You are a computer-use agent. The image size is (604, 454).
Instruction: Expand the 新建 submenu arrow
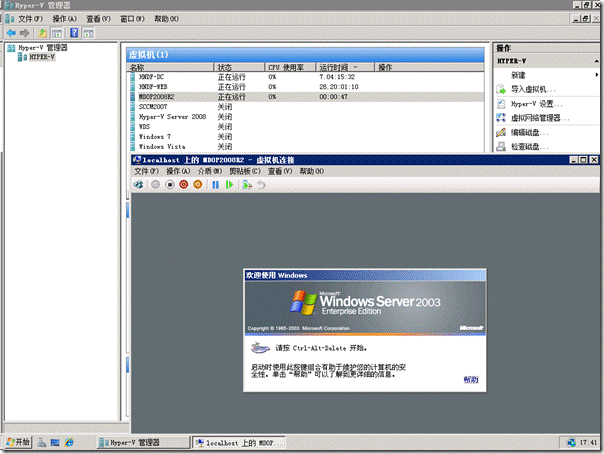pyautogui.click(x=597, y=75)
